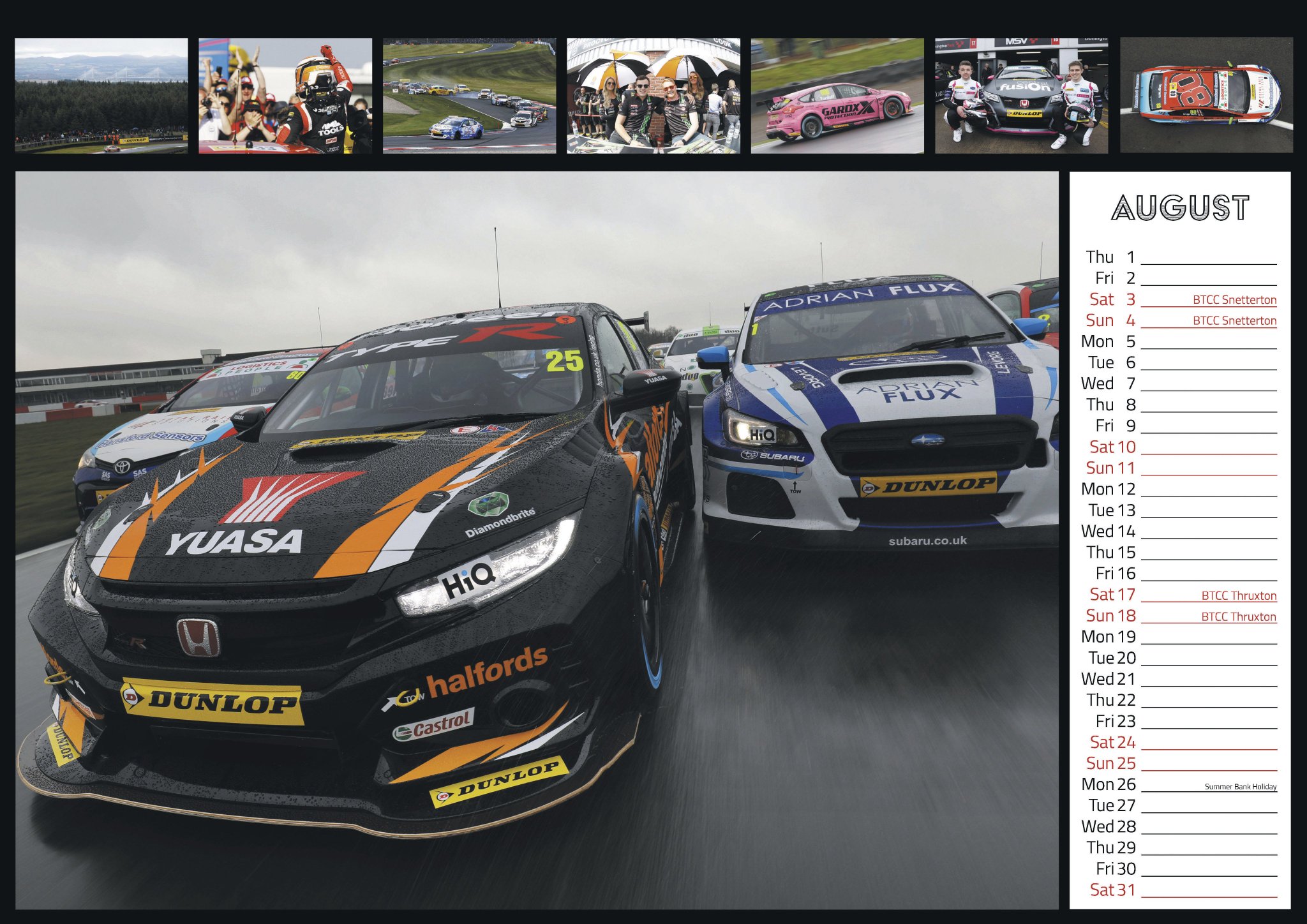
Task: Click BTCC Thruxton entry on Sun 18
Action: coord(1239,616)
